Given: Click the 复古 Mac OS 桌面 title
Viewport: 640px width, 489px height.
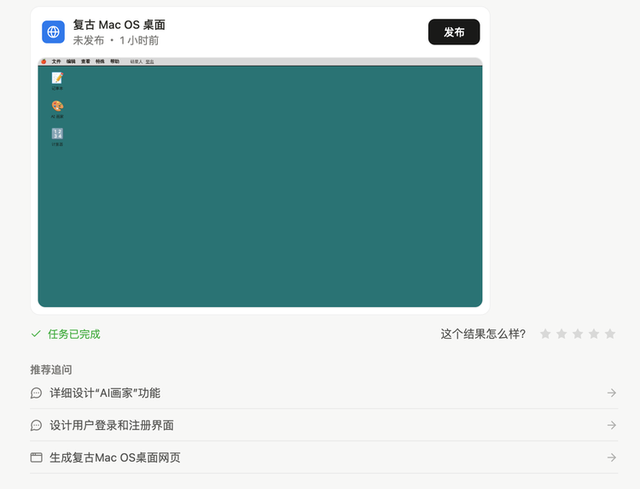Looking at the screenshot, I should click(x=119, y=25).
